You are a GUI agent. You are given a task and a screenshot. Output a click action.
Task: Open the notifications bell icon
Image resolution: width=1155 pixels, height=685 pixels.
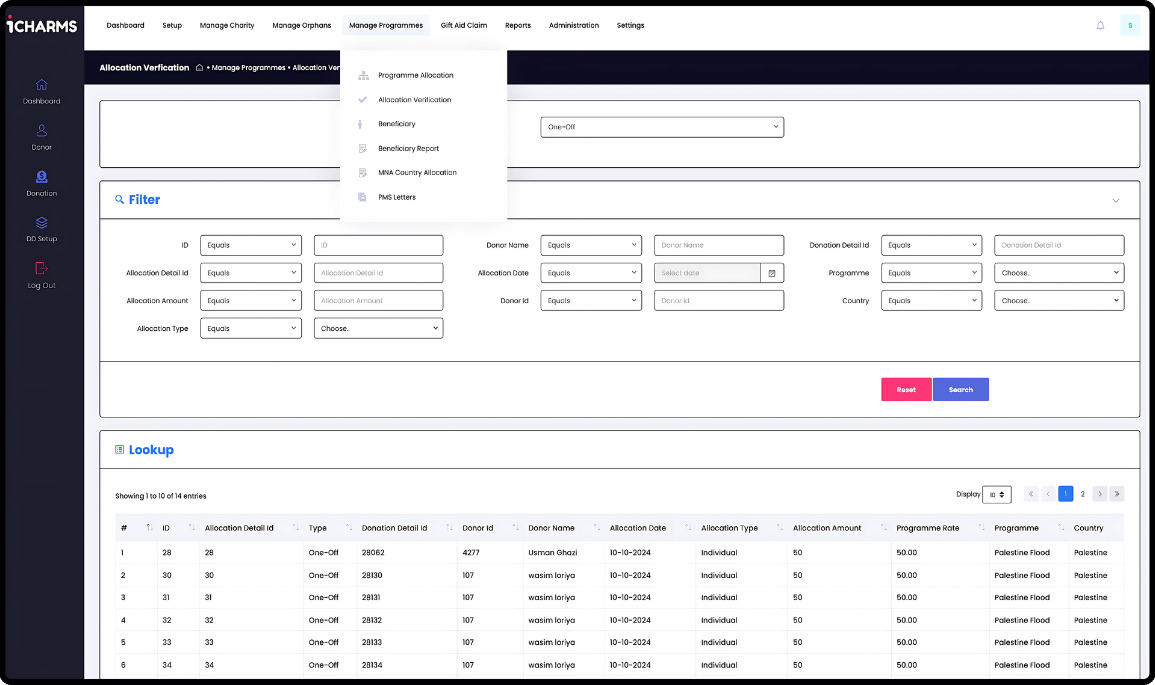pyautogui.click(x=1100, y=25)
